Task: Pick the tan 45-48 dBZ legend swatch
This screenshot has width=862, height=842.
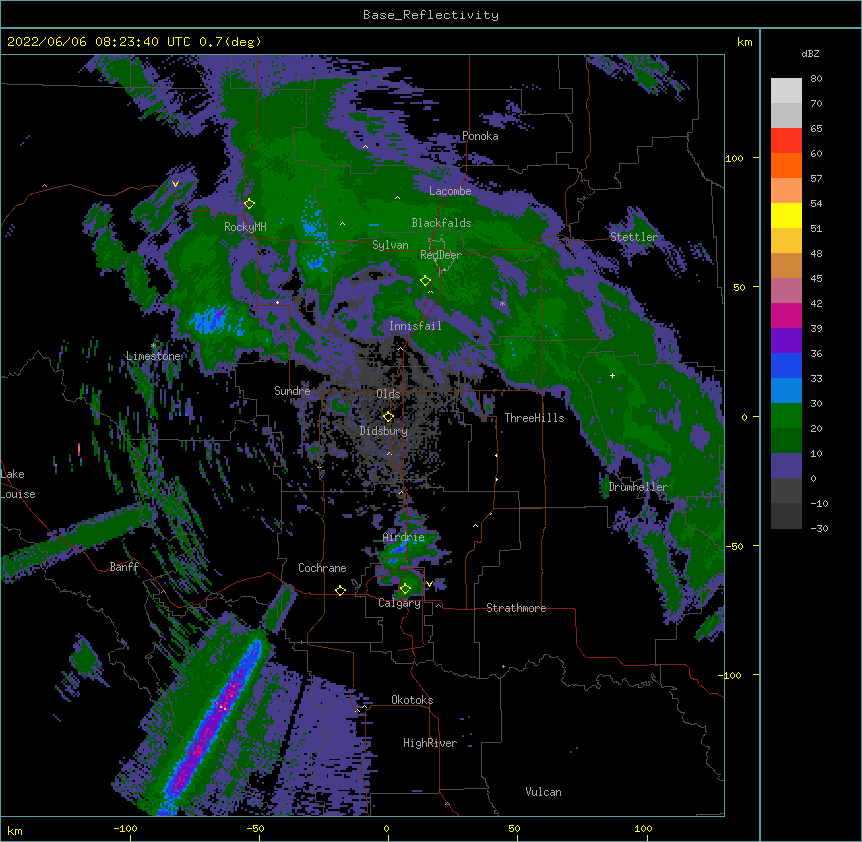Action: 786,265
